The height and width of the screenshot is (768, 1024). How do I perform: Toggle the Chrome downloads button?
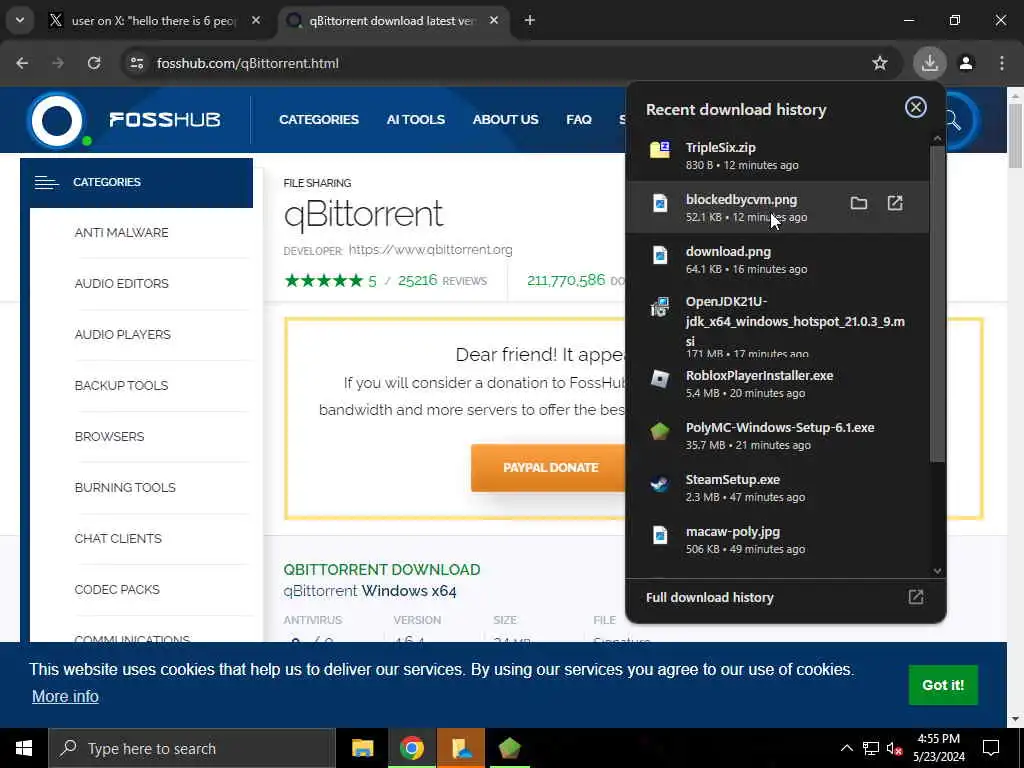click(x=929, y=63)
